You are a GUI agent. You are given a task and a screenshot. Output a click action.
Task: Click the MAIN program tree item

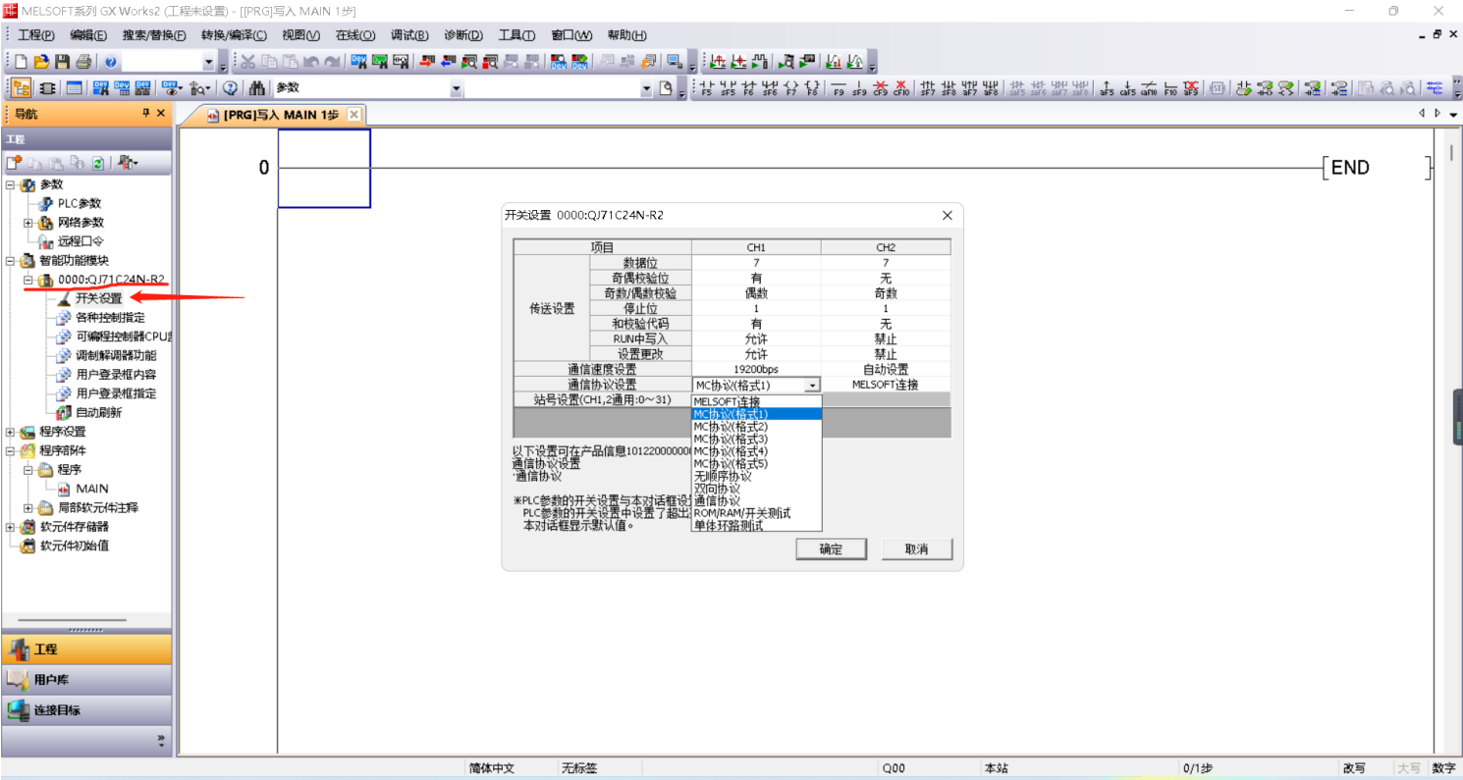[92, 489]
